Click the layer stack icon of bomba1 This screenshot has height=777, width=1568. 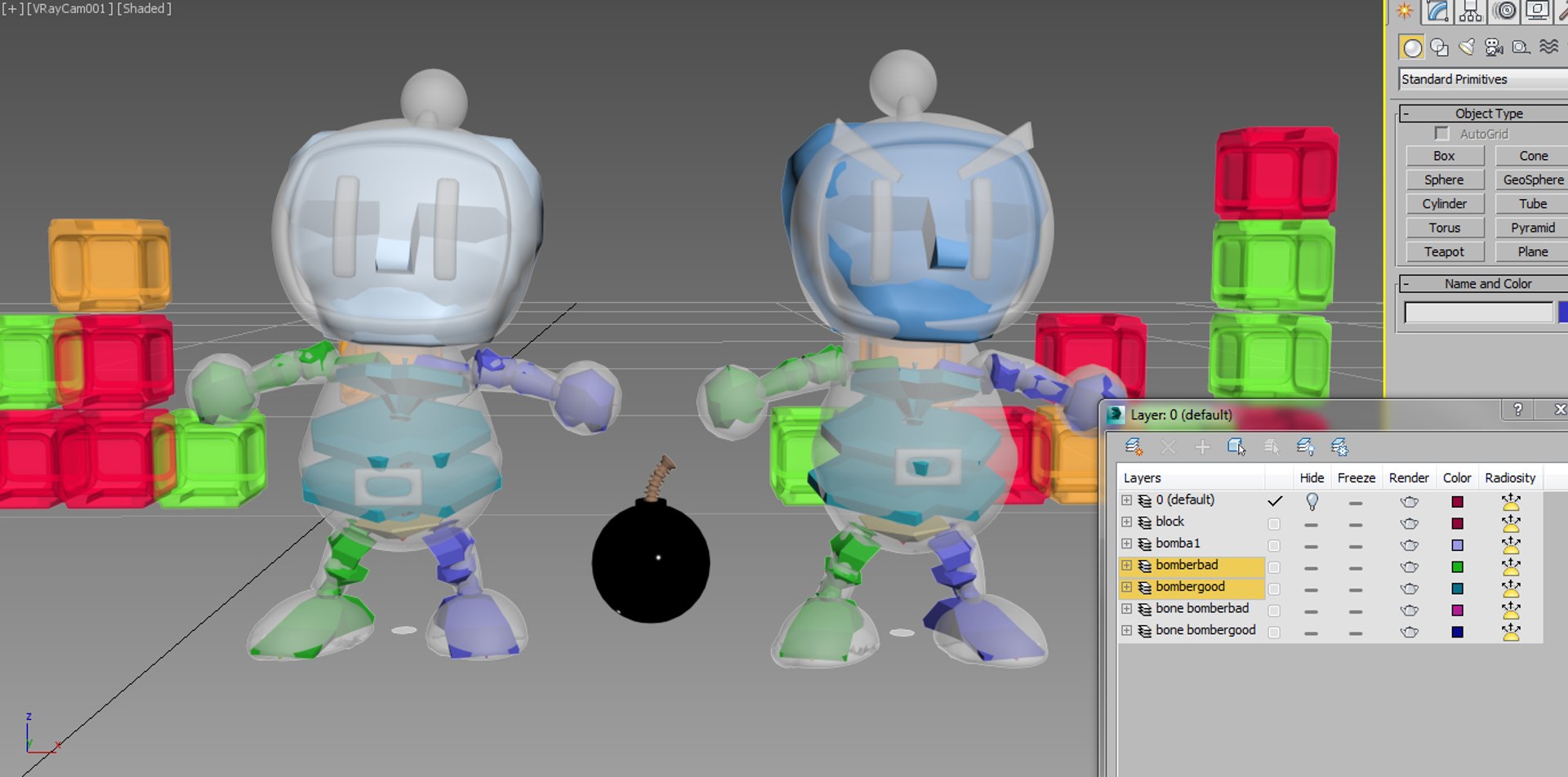[x=1145, y=544]
